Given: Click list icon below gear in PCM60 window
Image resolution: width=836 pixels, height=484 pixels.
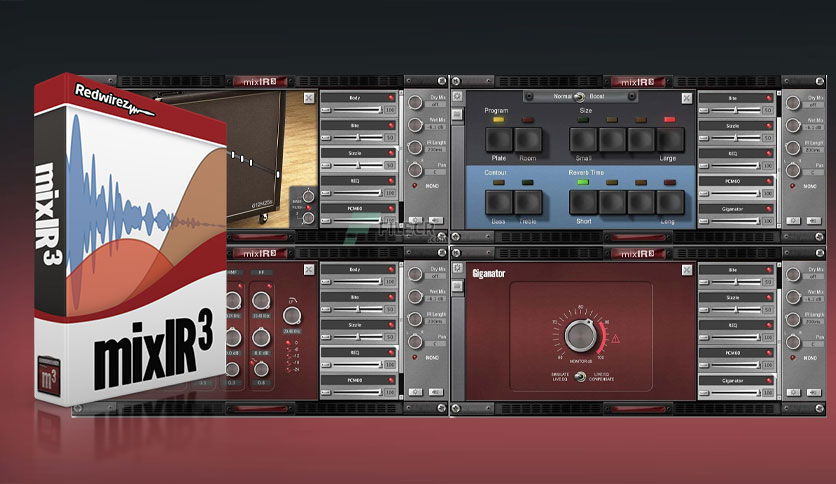Looking at the screenshot, I should 457,115.
